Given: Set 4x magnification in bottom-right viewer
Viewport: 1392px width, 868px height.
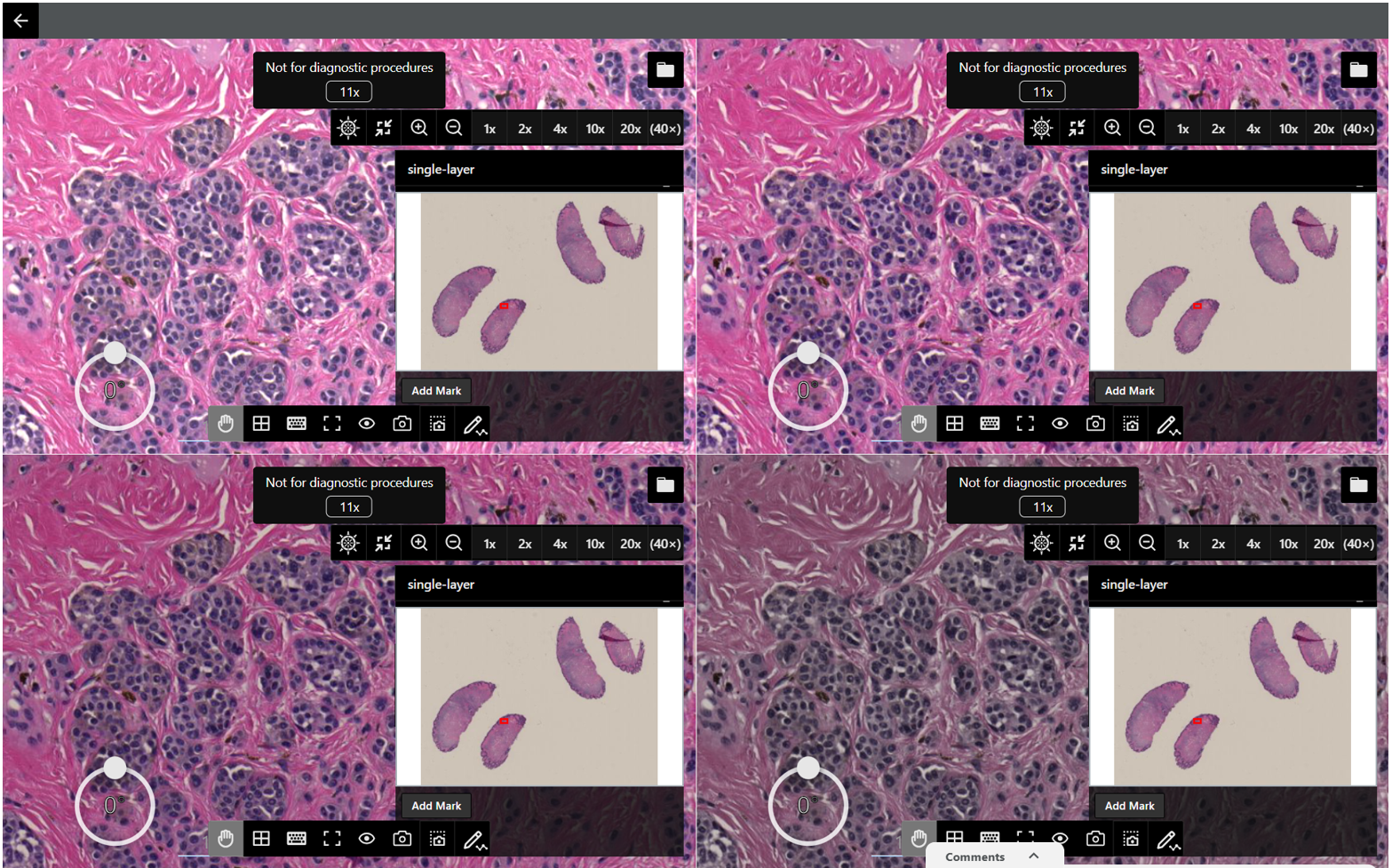Looking at the screenshot, I should tap(1253, 544).
